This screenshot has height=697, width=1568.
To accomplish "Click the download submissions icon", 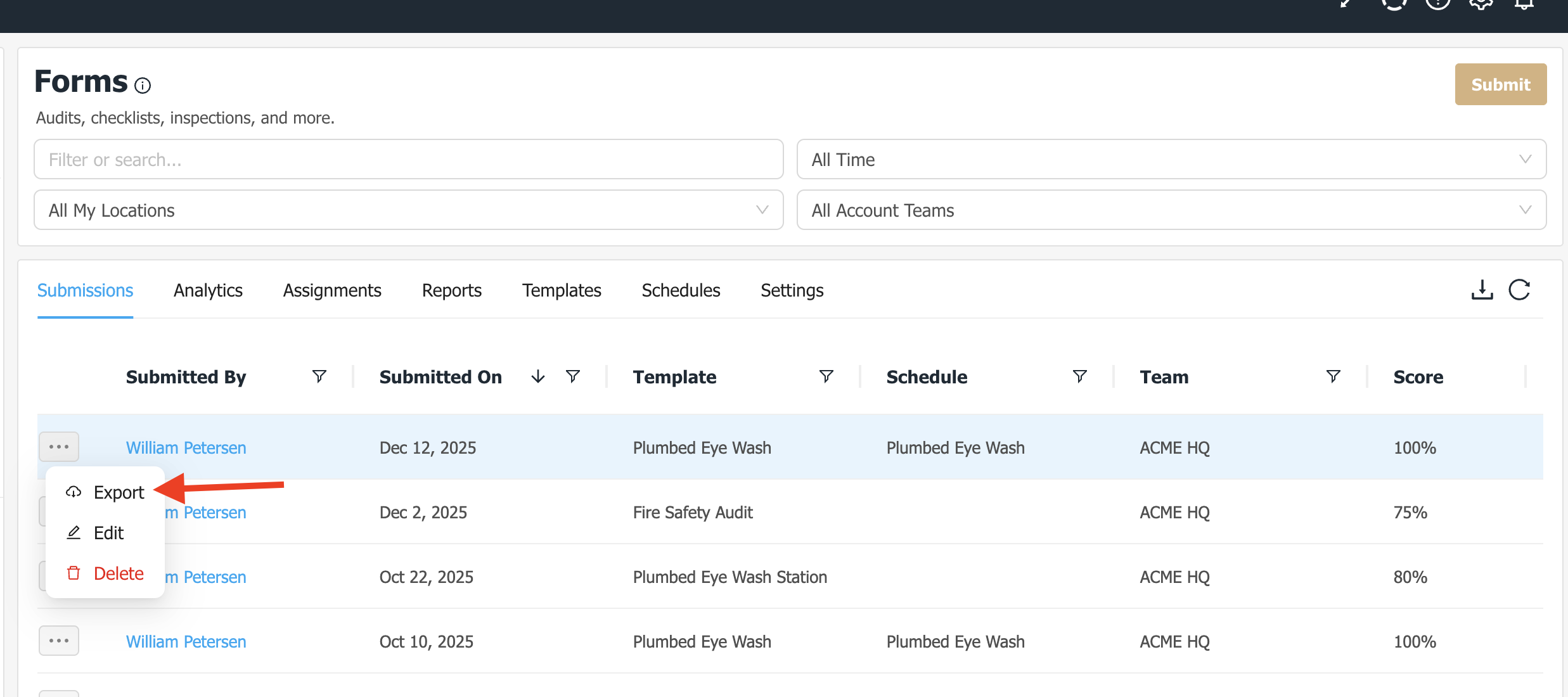I will click(x=1482, y=290).
